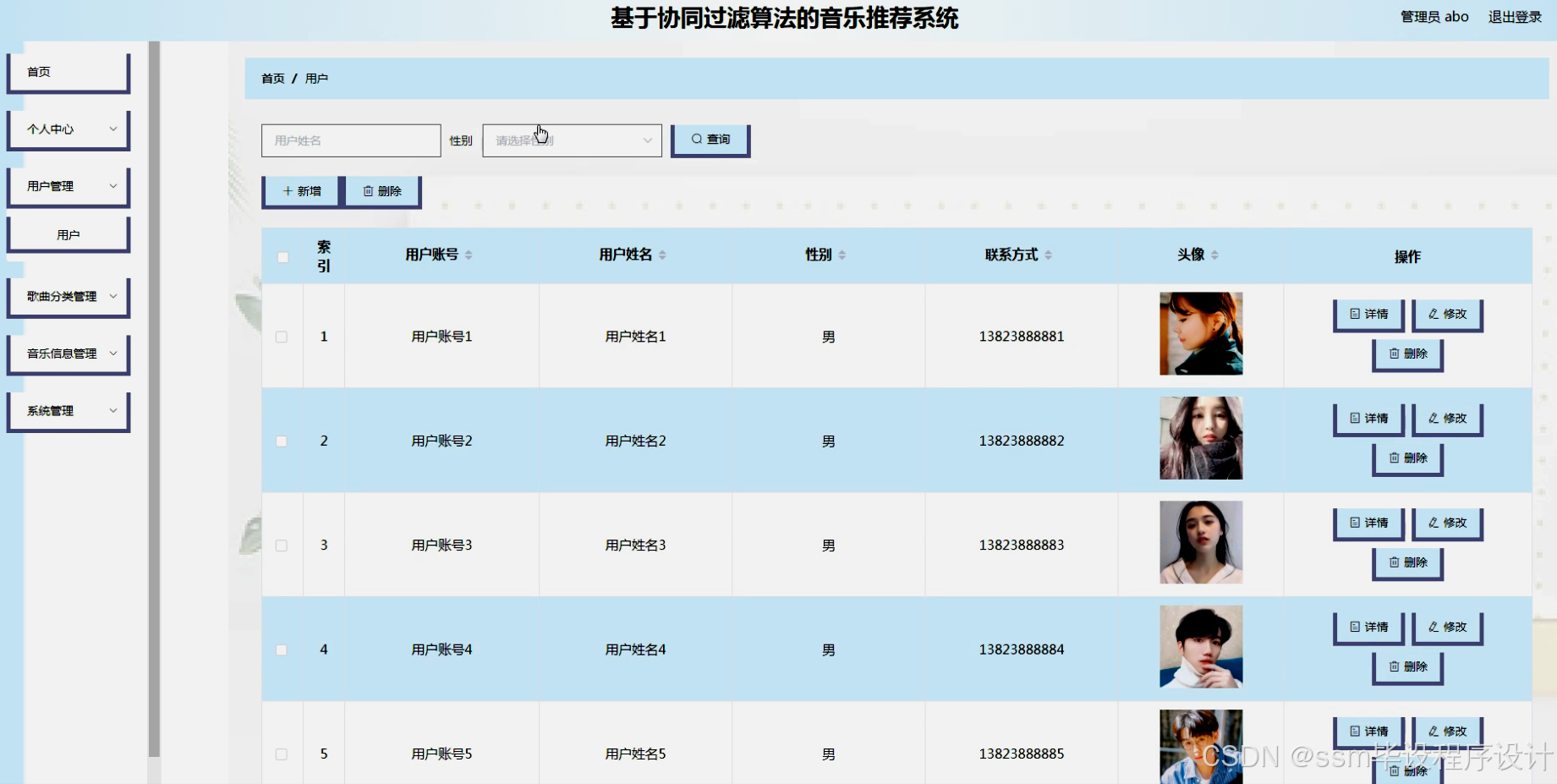Click the plus icon on 新增 button

pyautogui.click(x=287, y=191)
